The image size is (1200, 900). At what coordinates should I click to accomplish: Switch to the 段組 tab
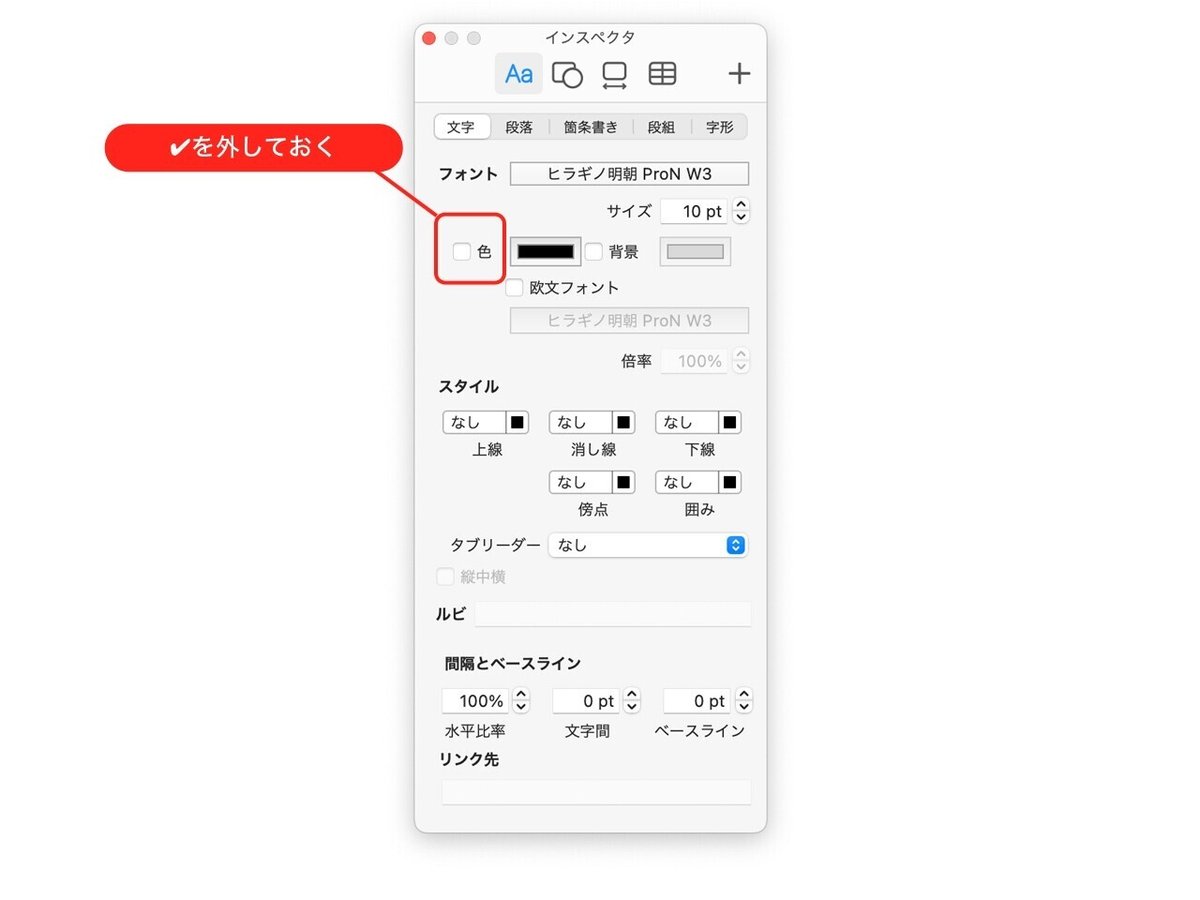661,126
